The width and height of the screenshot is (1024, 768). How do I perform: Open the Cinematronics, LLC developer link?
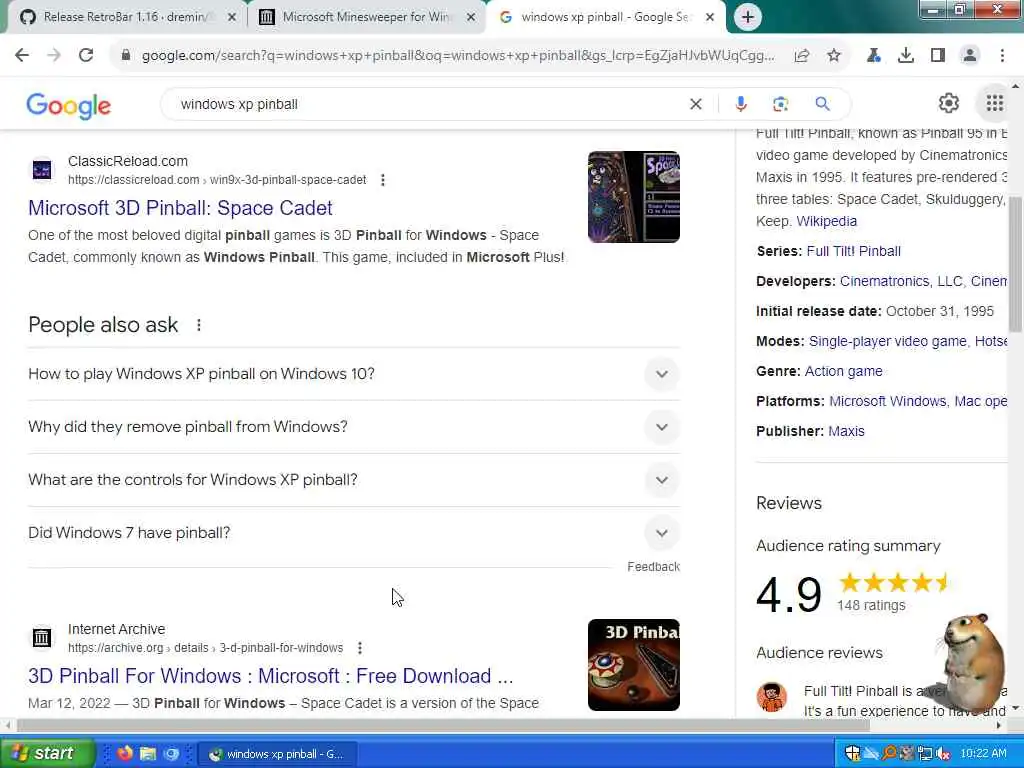click(x=901, y=281)
